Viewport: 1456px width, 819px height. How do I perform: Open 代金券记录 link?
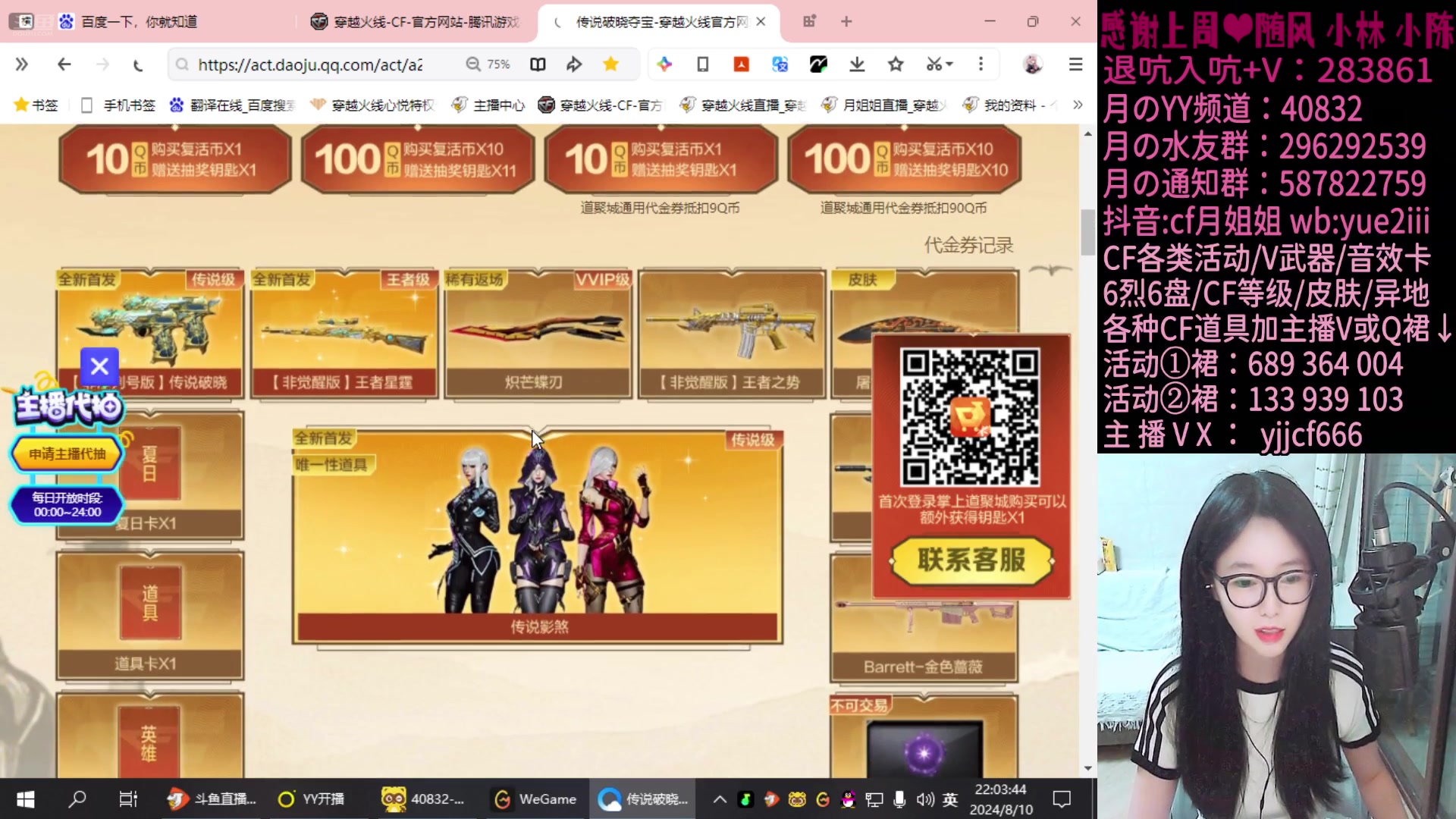tap(968, 246)
